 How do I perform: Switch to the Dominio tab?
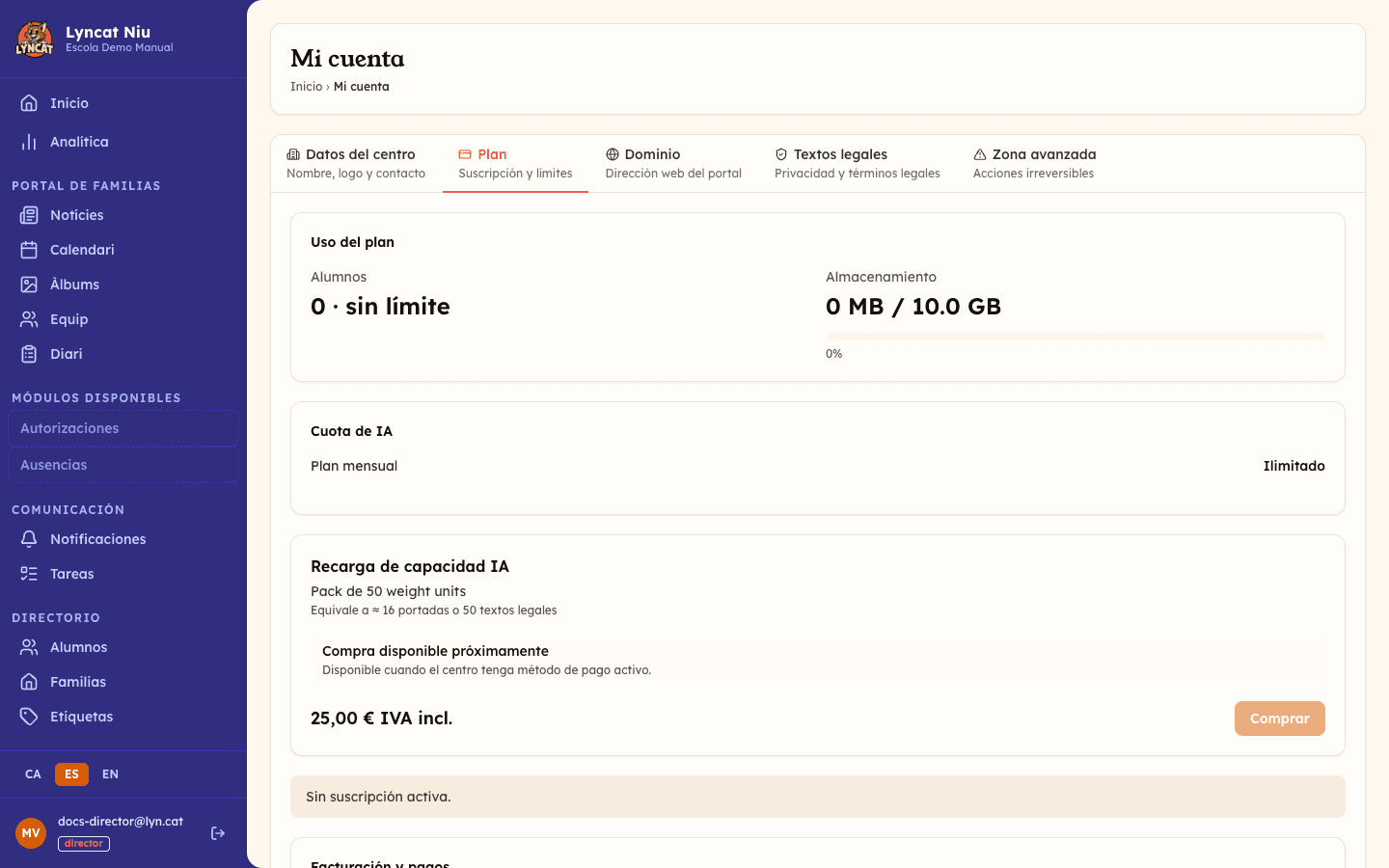click(673, 163)
